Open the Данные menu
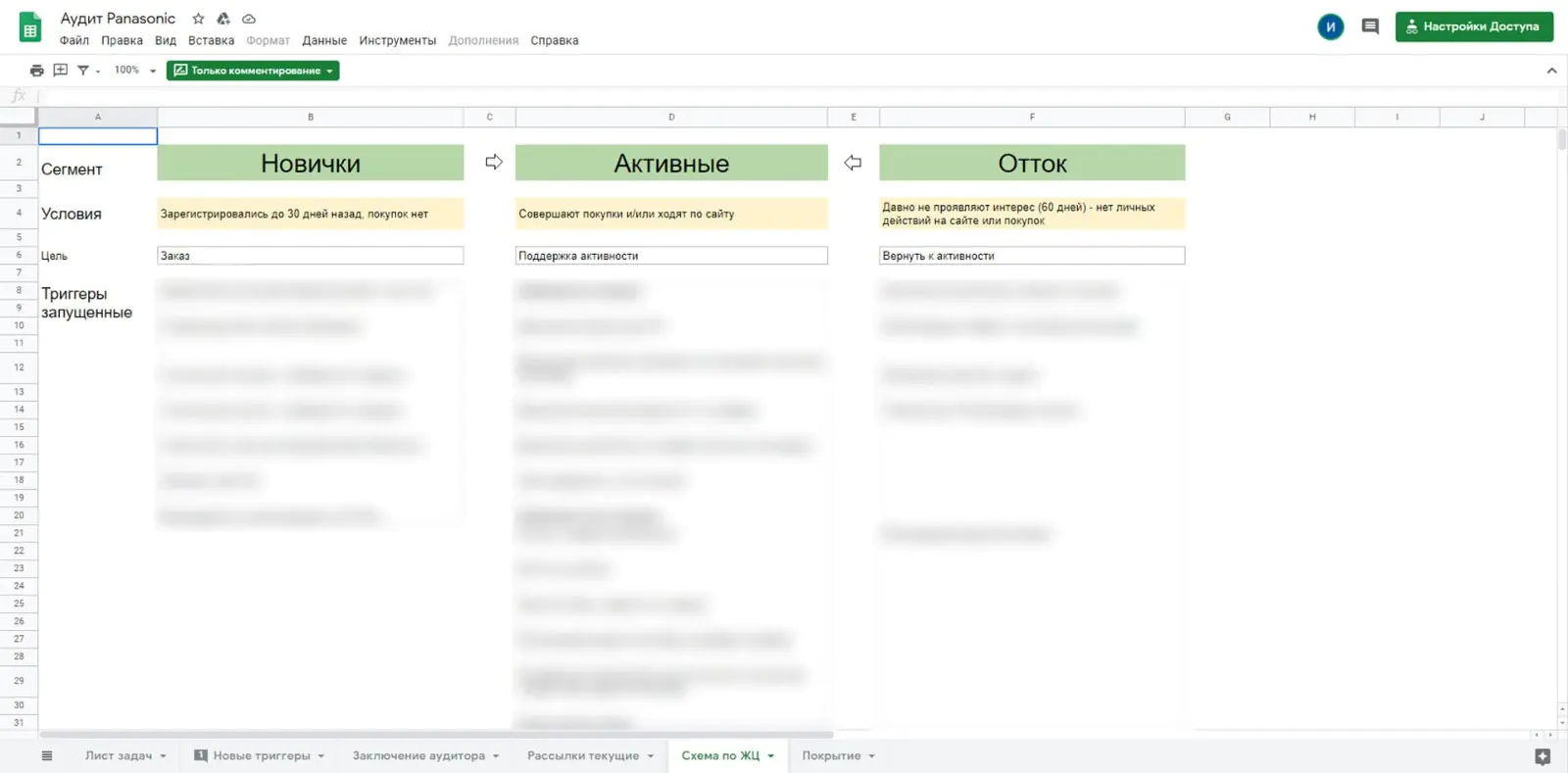Image resolution: width=1568 pixels, height=773 pixels. (324, 41)
